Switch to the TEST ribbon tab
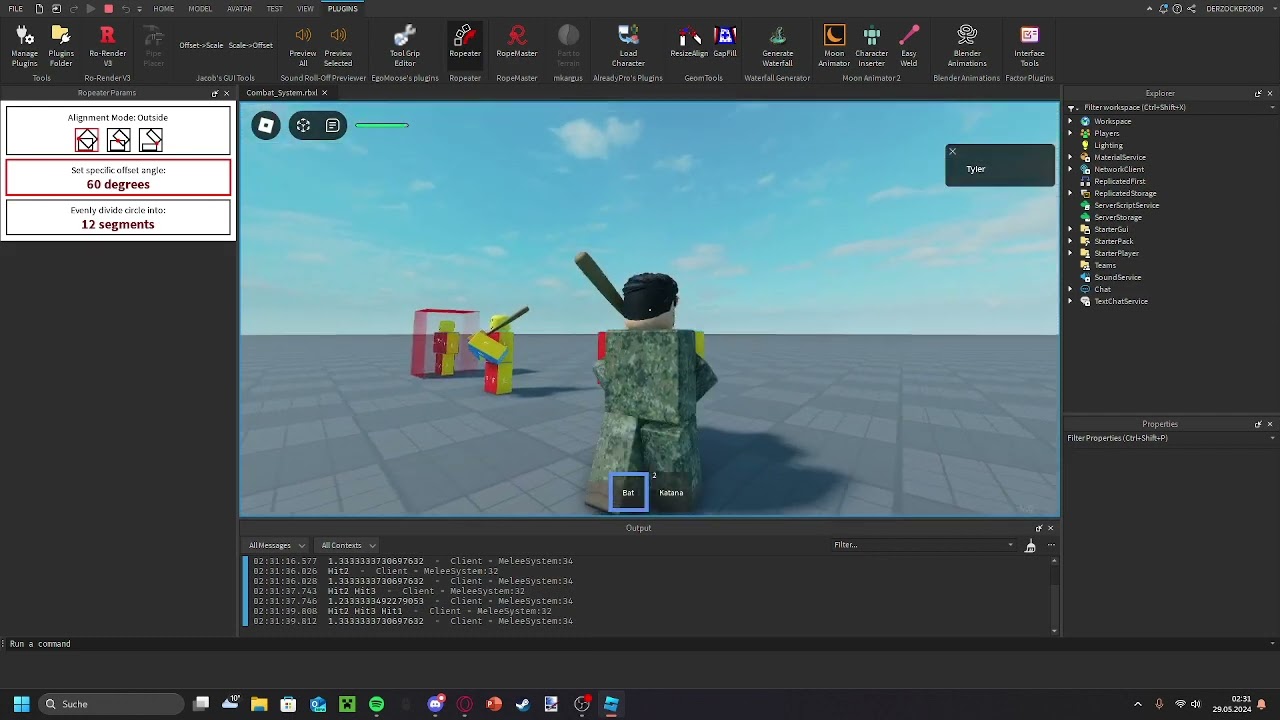Screen dimensions: 1280x720 pyautogui.click(x=274, y=9)
